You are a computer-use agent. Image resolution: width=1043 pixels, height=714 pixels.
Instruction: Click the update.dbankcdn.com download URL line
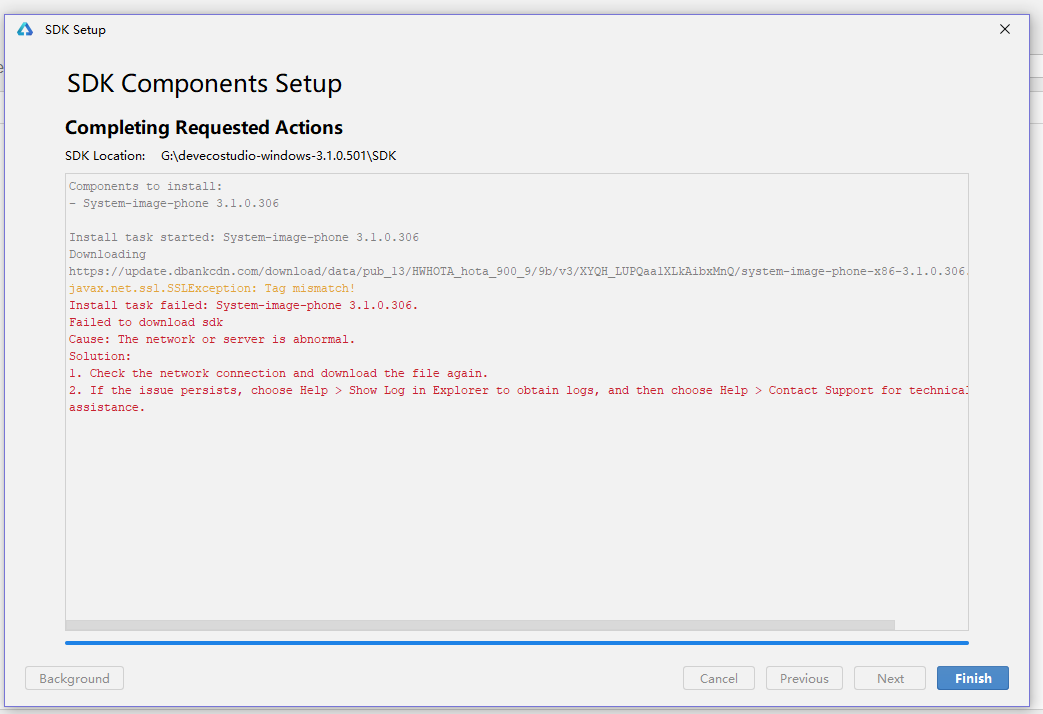pos(518,271)
